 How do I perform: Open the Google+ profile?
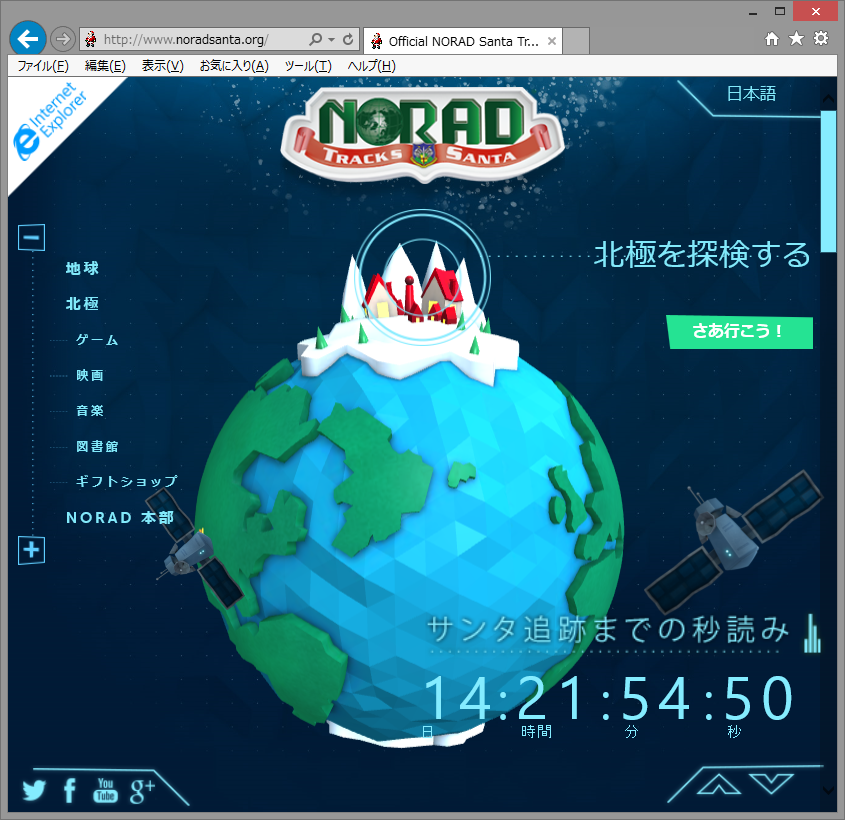pyautogui.click(x=142, y=790)
